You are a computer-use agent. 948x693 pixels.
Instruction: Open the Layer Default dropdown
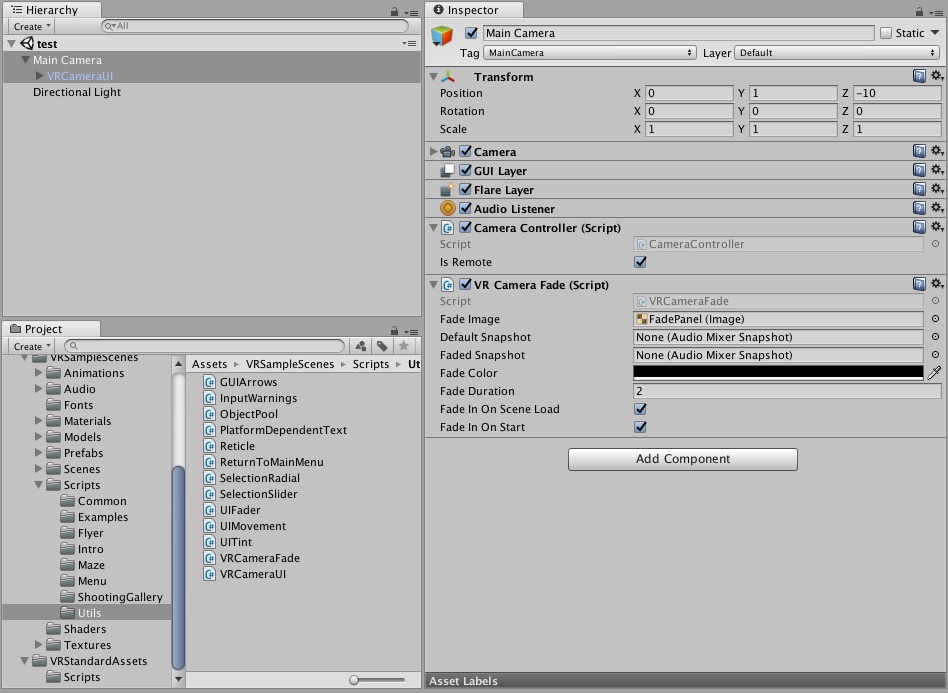pyautogui.click(x=837, y=53)
